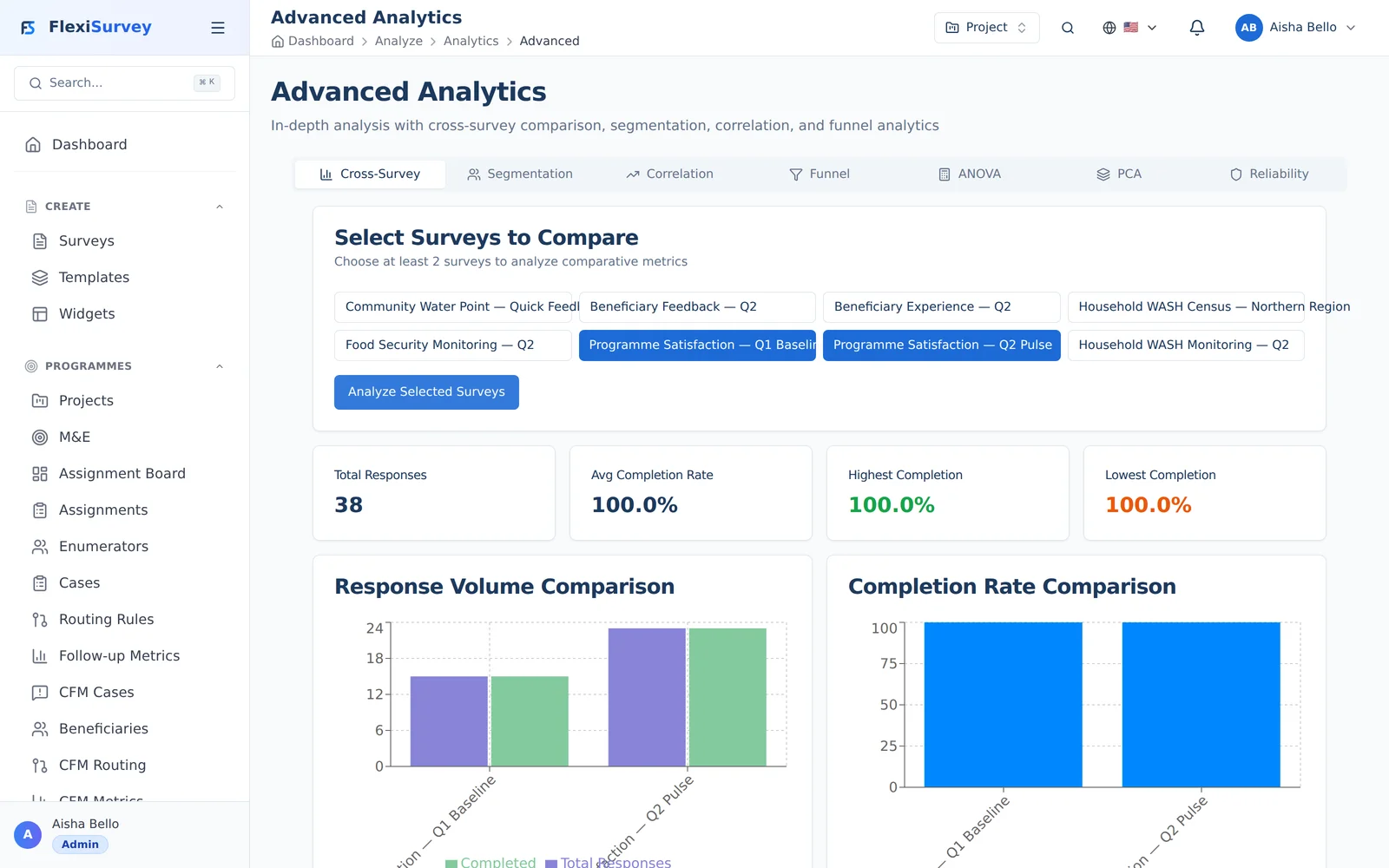Open Enumerators via its people icon
This screenshot has height=868, width=1389.
40,547
